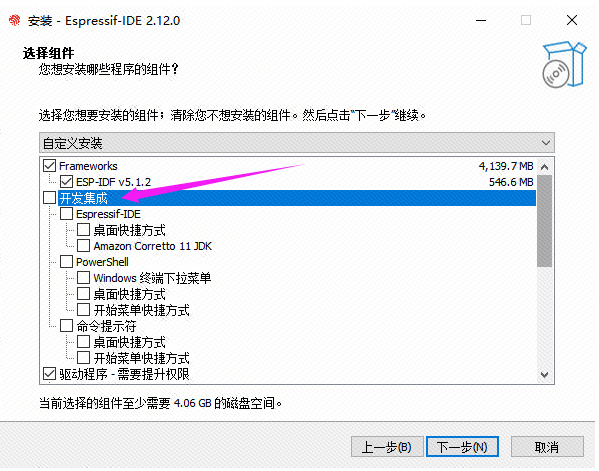Go back with the 上一步(B) button

tap(387, 447)
